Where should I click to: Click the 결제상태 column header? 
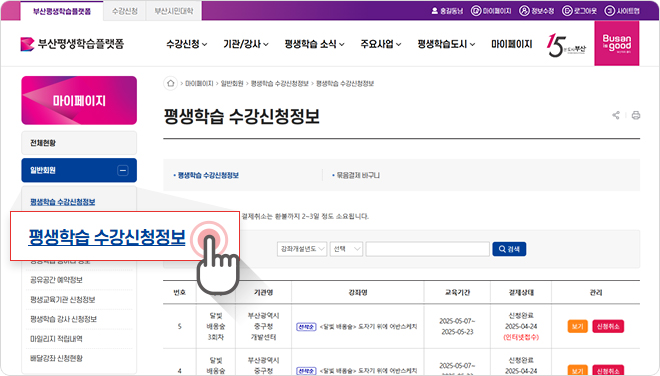521,292
